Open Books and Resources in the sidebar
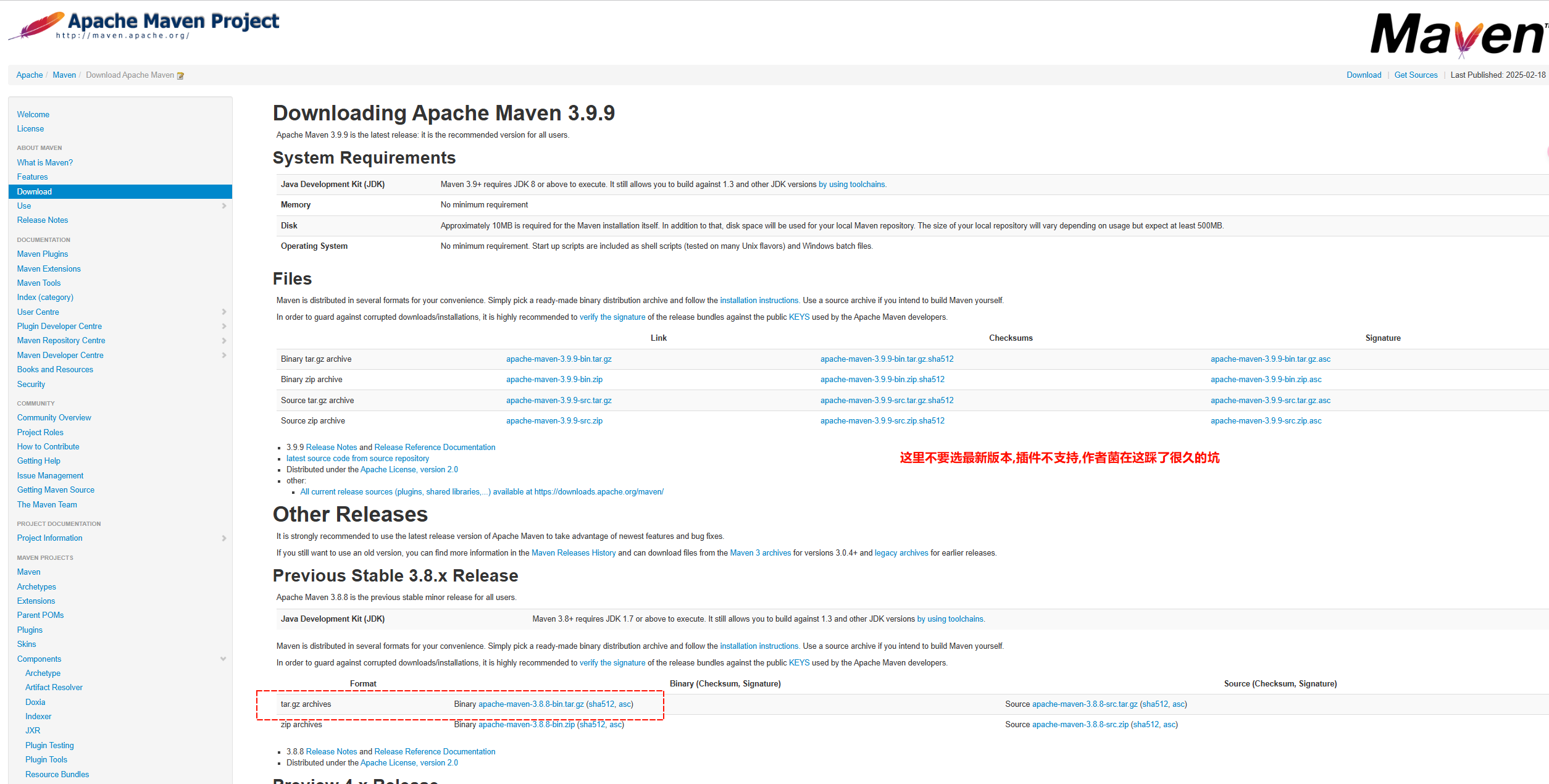 click(x=55, y=370)
